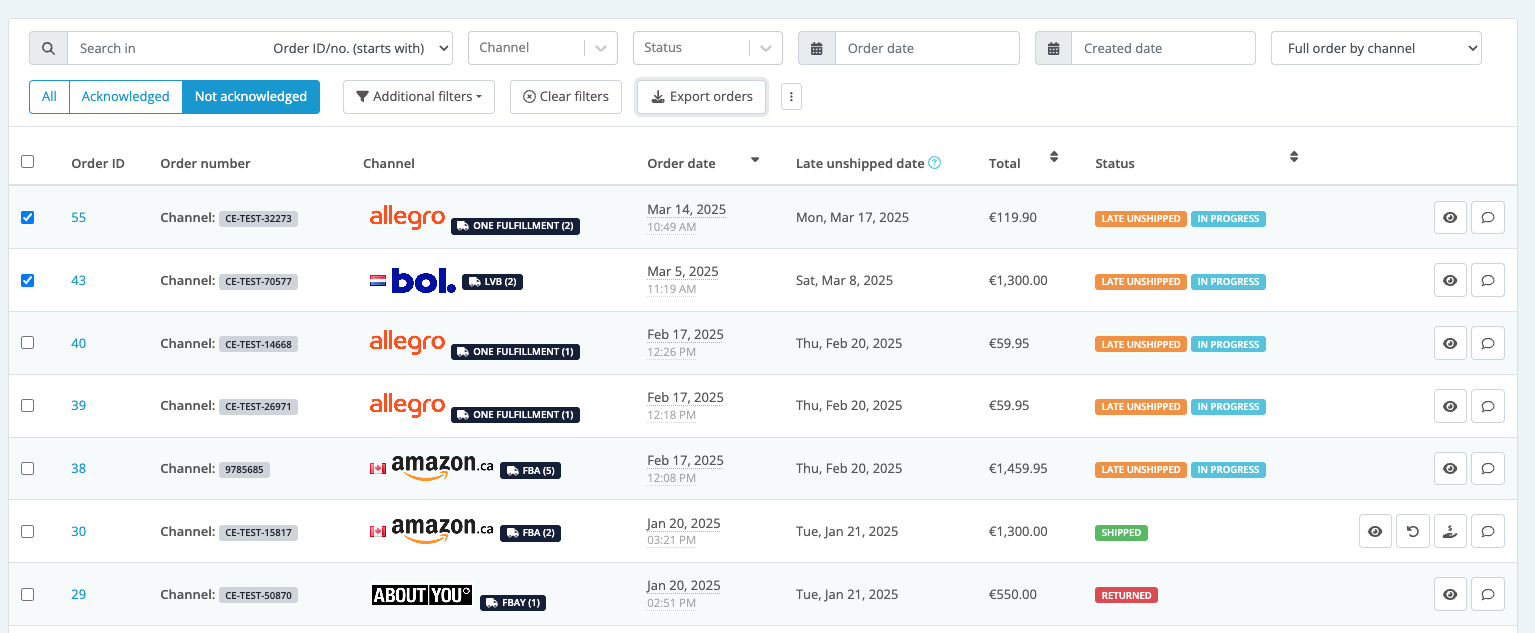Click the bol. channel logo
This screenshot has width=1535, height=633.
[423, 281]
